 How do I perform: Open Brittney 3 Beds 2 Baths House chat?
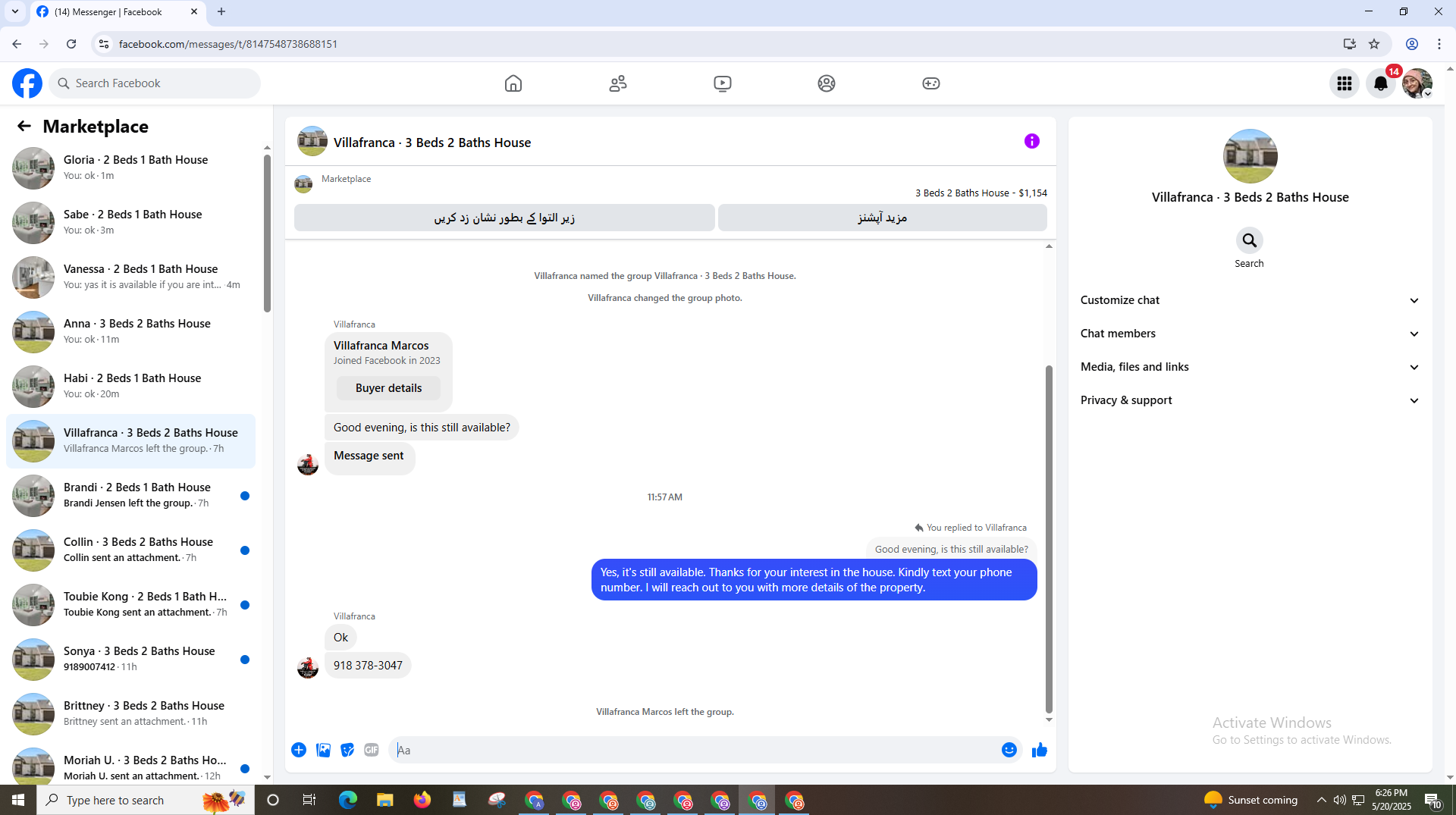tap(130, 713)
